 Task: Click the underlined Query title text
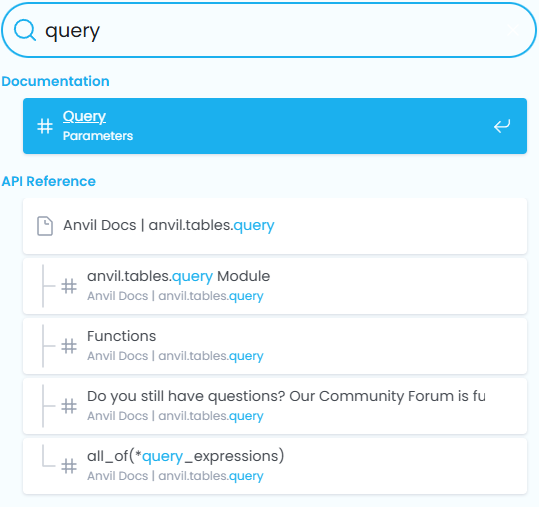click(84, 117)
